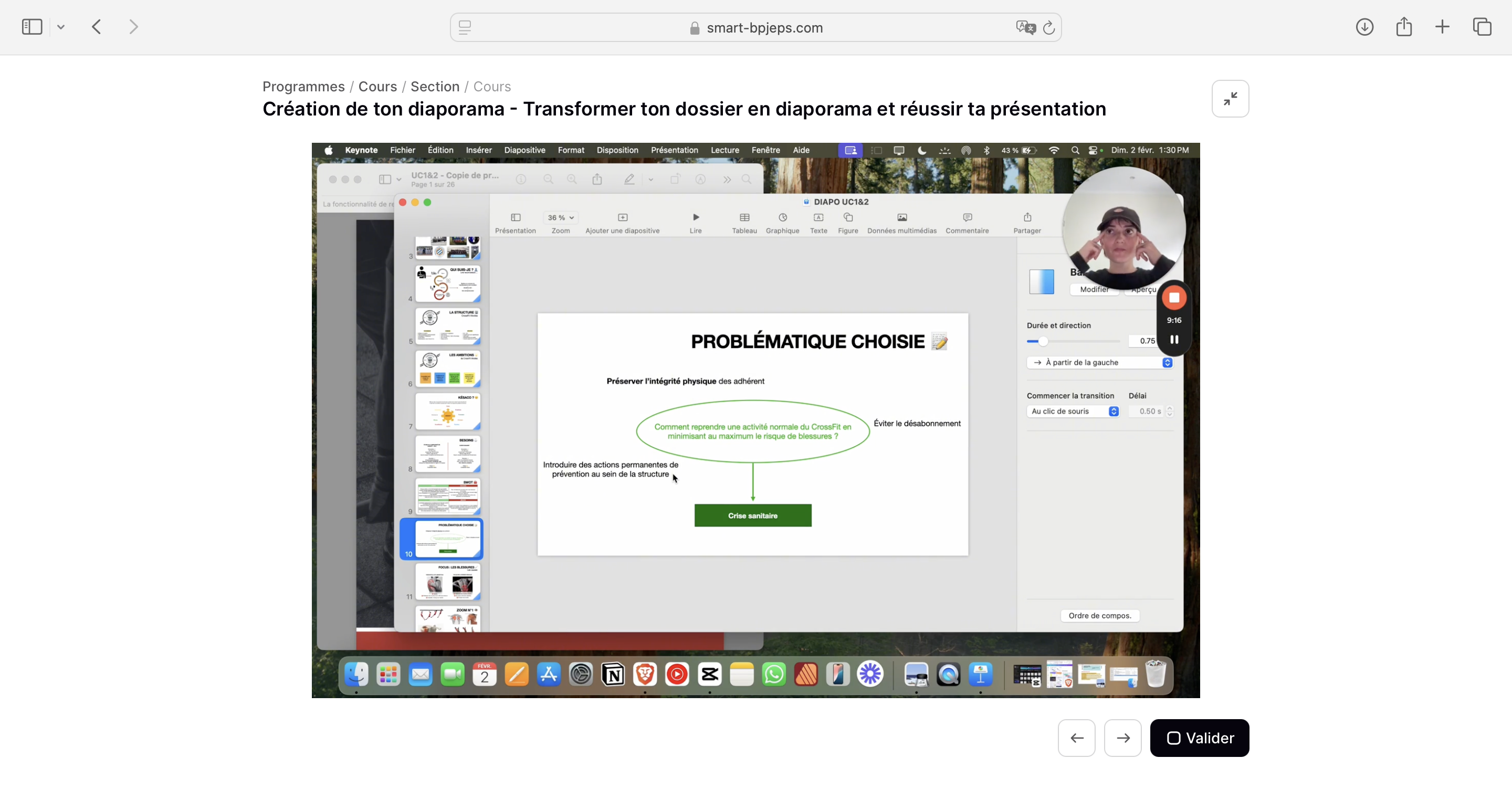Image resolution: width=1512 pixels, height=811 pixels.
Task: Select slide 11 thumbnail in navigator
Action: coord(447,582)
